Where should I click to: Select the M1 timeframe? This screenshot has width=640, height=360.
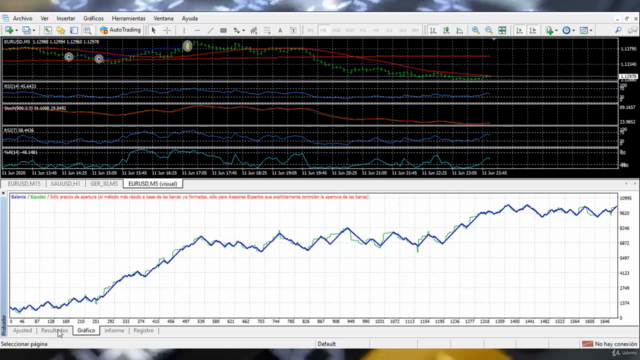pyautogui.click(x=310, y=30)
